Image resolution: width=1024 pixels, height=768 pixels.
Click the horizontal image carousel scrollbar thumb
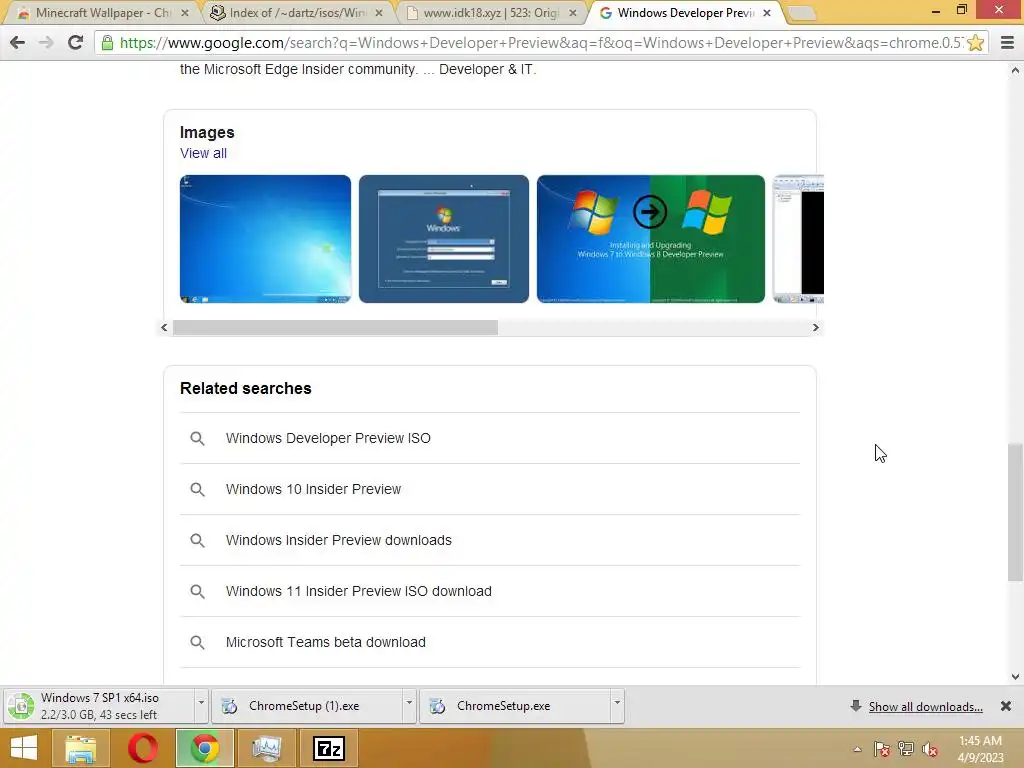tap(335, 327)
